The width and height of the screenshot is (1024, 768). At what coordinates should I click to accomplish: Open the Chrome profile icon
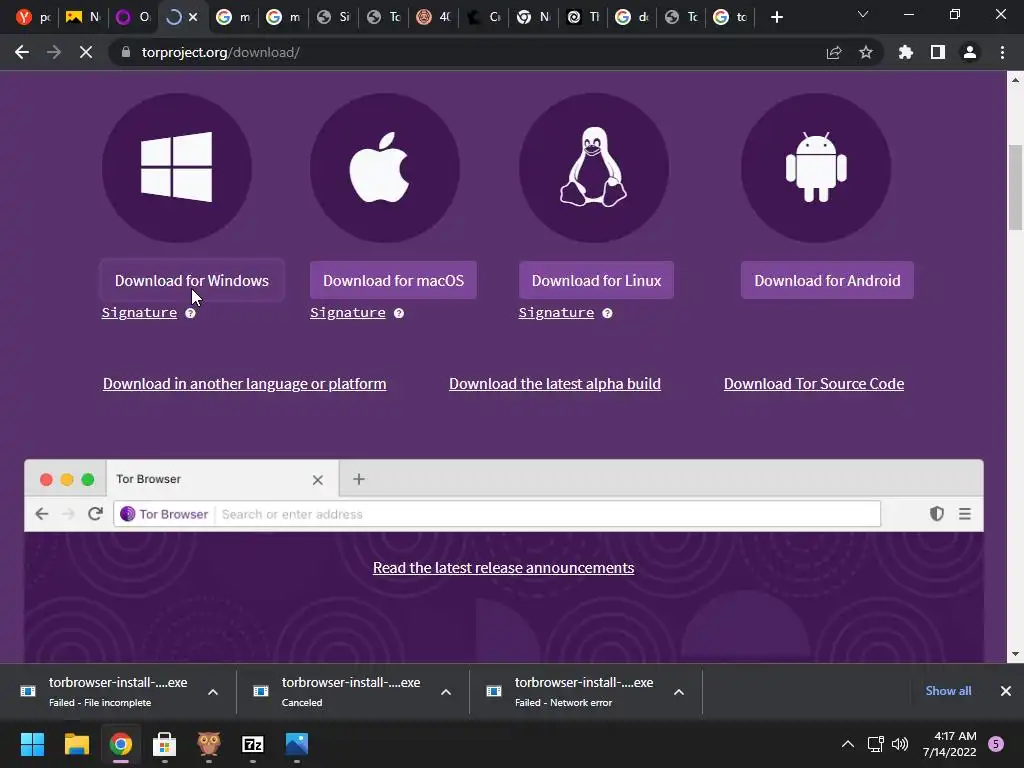970,52
